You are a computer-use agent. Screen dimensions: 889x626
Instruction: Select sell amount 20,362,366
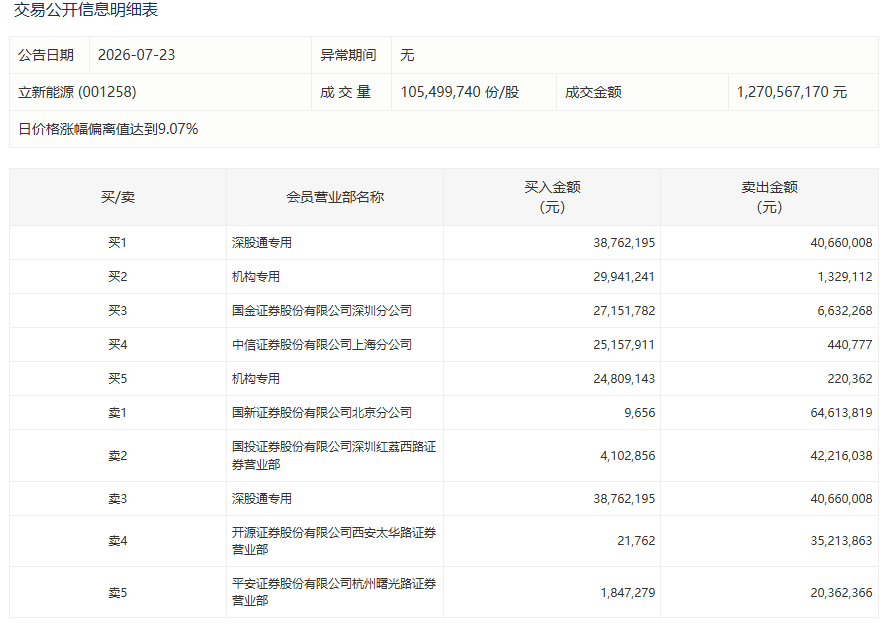[x=841, y=593]
